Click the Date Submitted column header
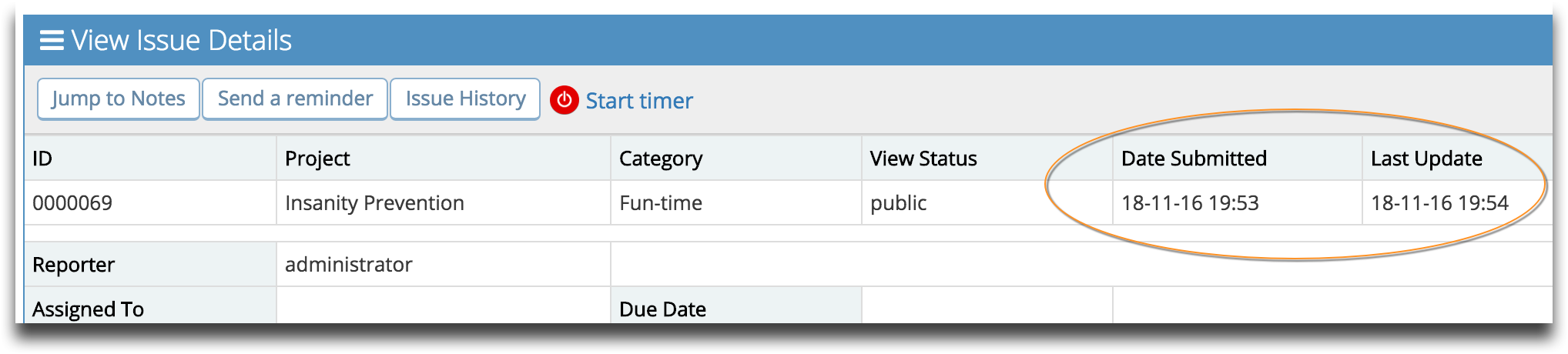The width and height of the screenshot is (1568, 354). pos(1237,159)
